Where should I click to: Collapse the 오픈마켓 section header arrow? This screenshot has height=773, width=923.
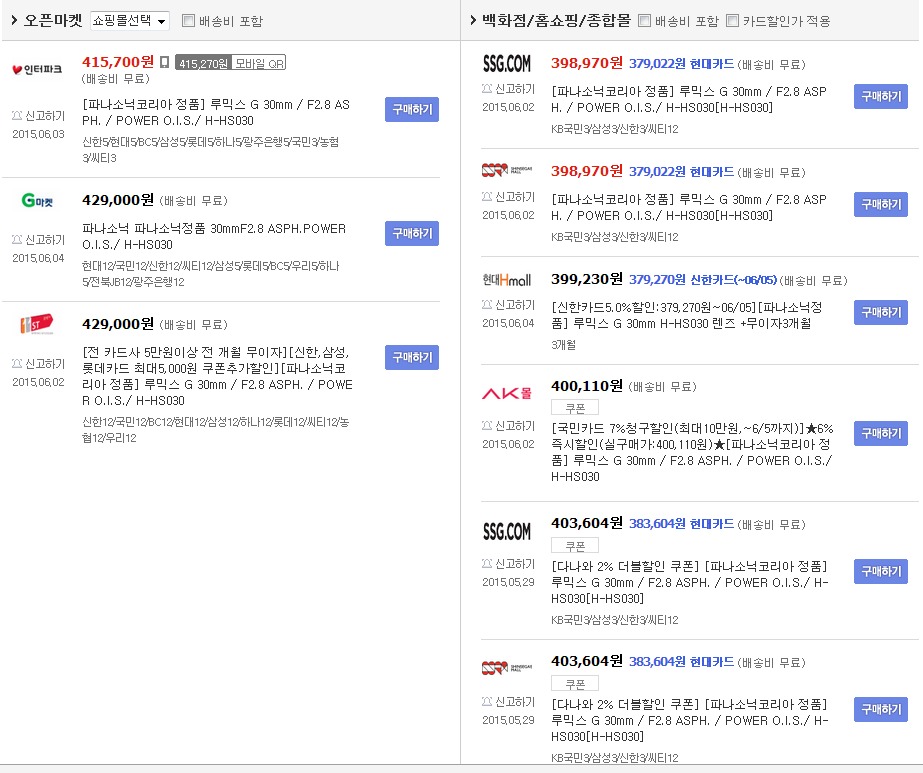[x=15, y=20]
